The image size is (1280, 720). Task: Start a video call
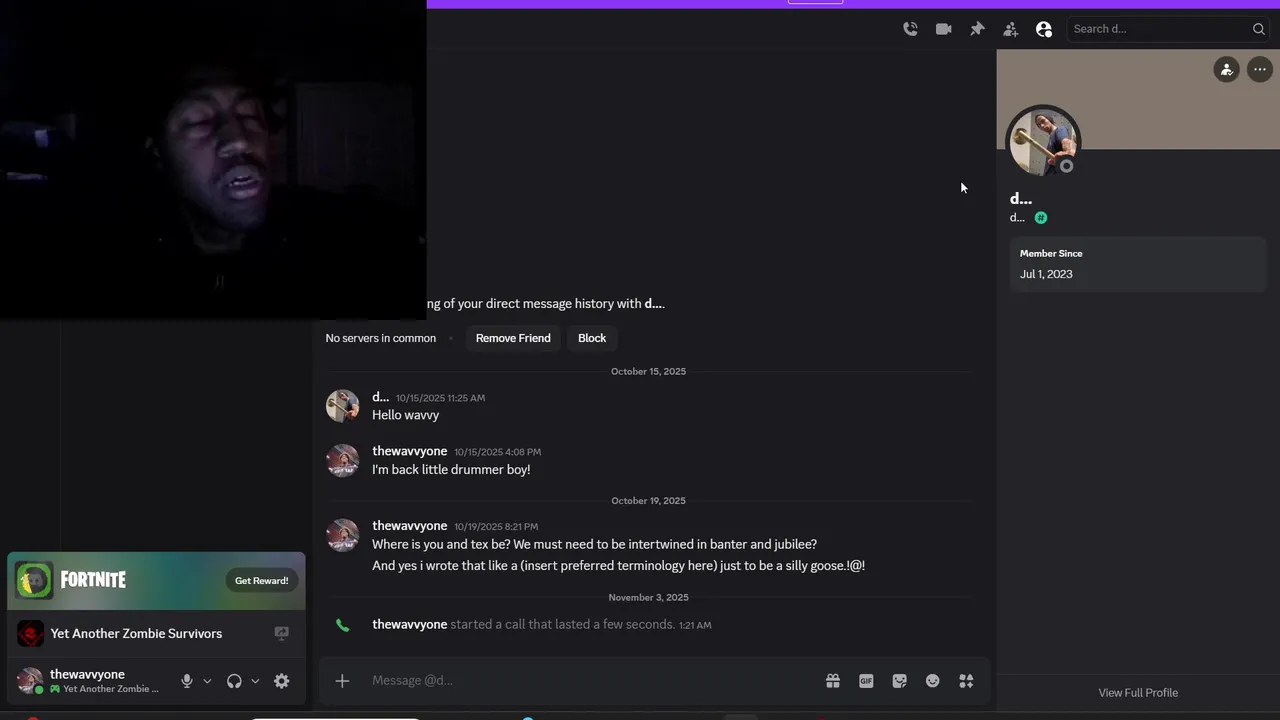coord(943,29)
